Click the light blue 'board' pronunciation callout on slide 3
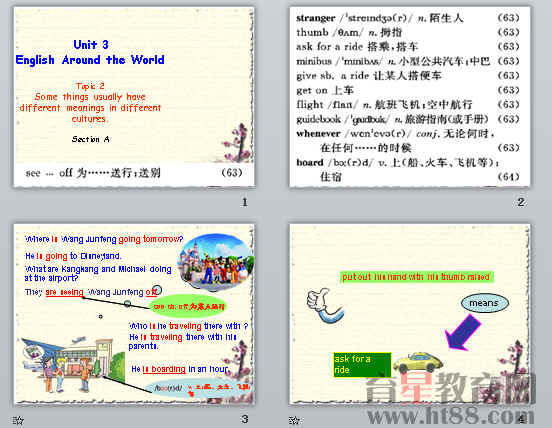The height and width of the screenshot is (428, 552). 199,388
